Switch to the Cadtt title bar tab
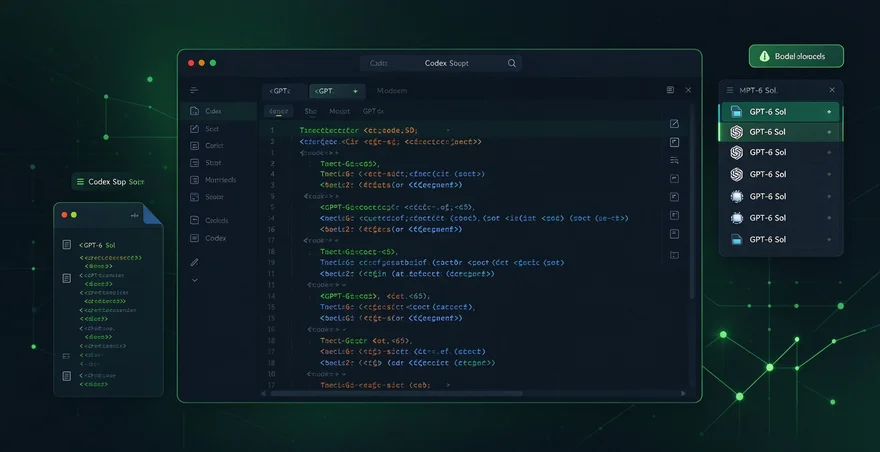The image size is (880, 452). click(x=379, y=63)
